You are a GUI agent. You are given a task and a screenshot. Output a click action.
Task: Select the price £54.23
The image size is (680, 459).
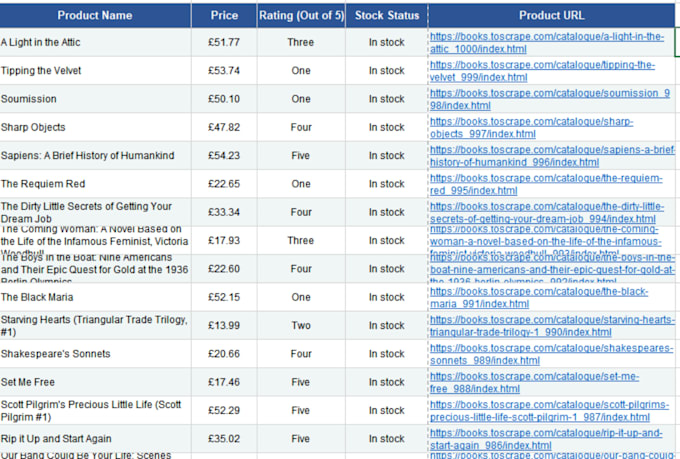pyautogui.click(x=224, y=156)
